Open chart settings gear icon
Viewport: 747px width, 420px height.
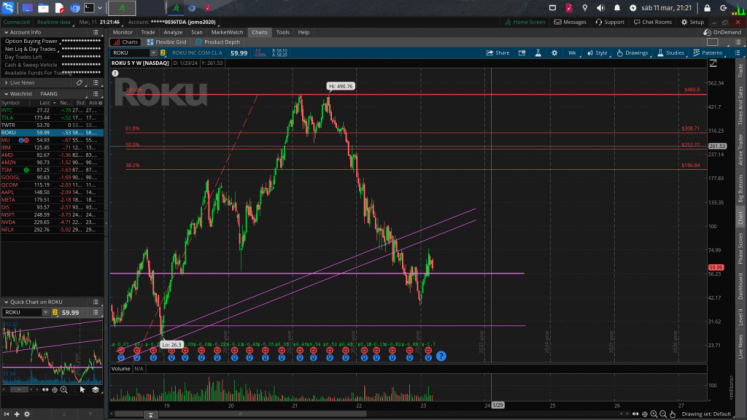pos(554,53)
